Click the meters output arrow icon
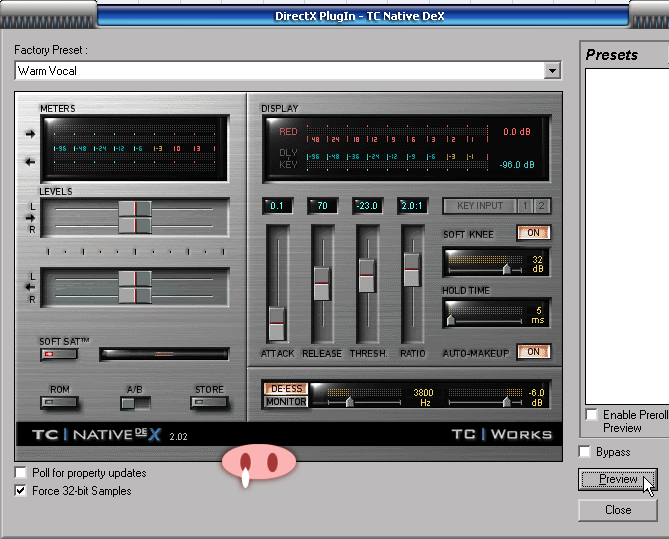669x539 pixels. (30, 162)
